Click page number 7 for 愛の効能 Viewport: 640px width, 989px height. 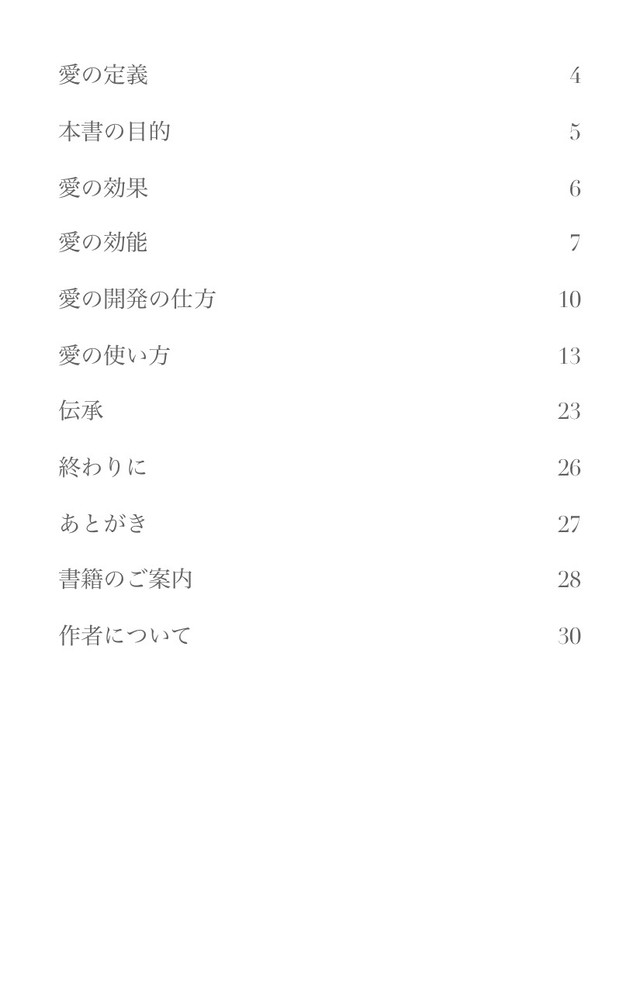pyautogui.click(x=575, y=243)
